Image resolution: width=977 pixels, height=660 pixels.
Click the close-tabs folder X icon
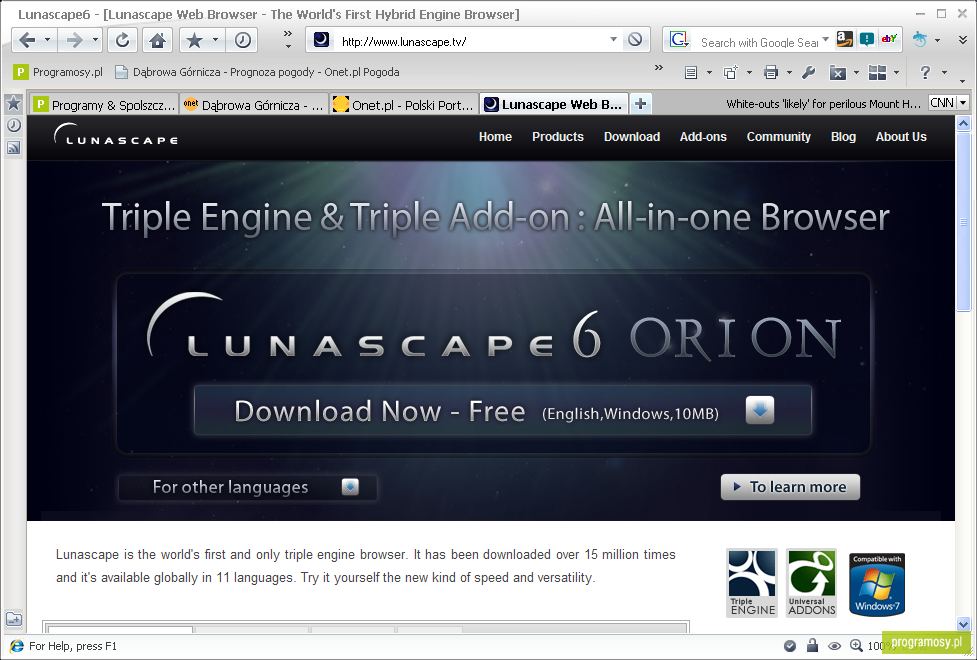coord(838,73)
